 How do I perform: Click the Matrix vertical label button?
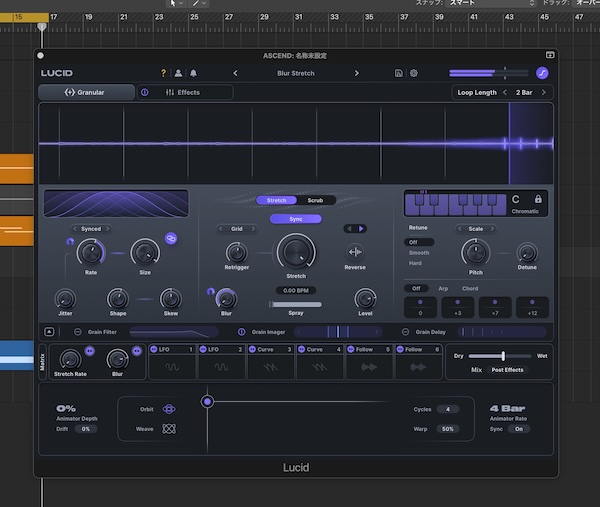[x=42, y=362]
